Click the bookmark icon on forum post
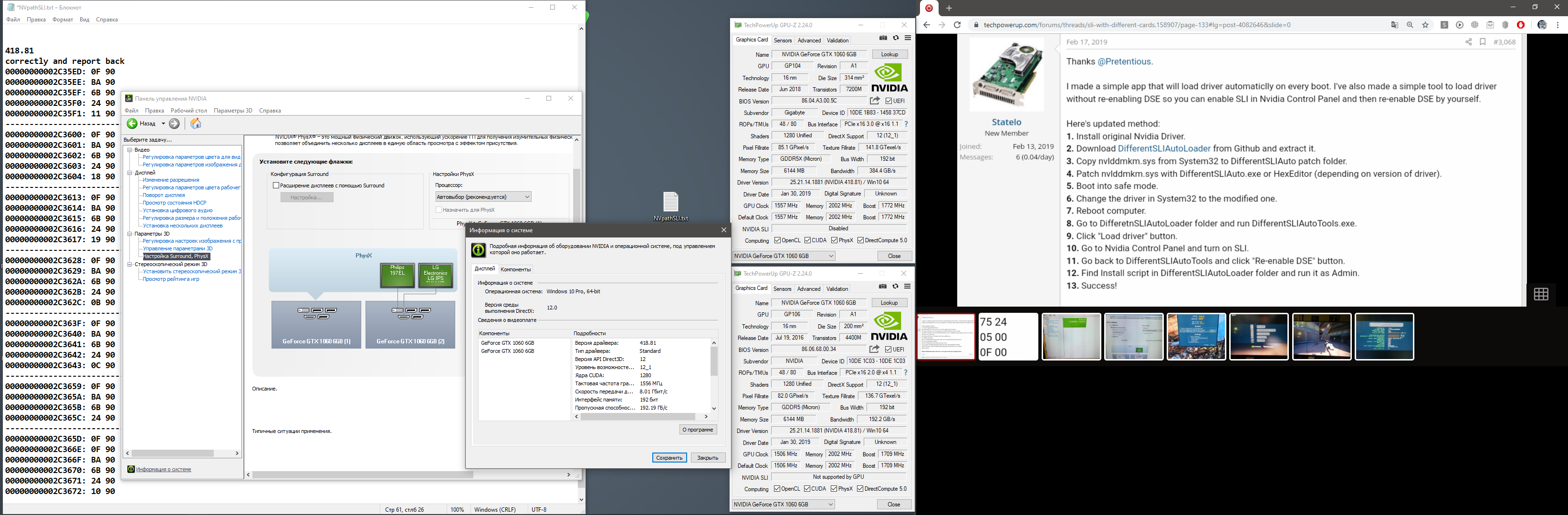 pos(1483,42)
